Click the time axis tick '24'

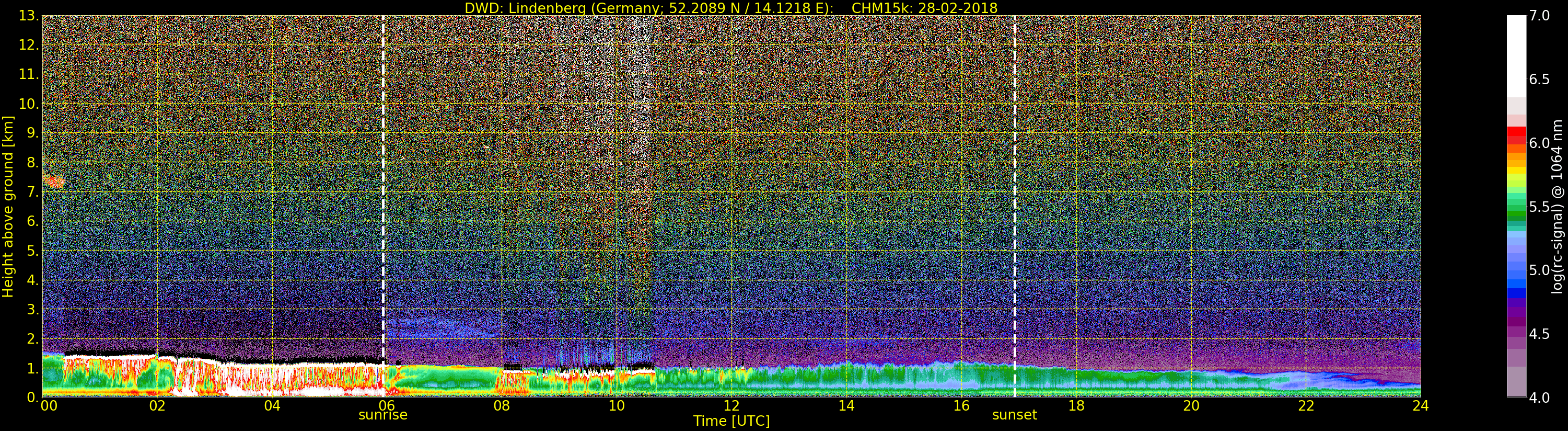(1421, 405)
